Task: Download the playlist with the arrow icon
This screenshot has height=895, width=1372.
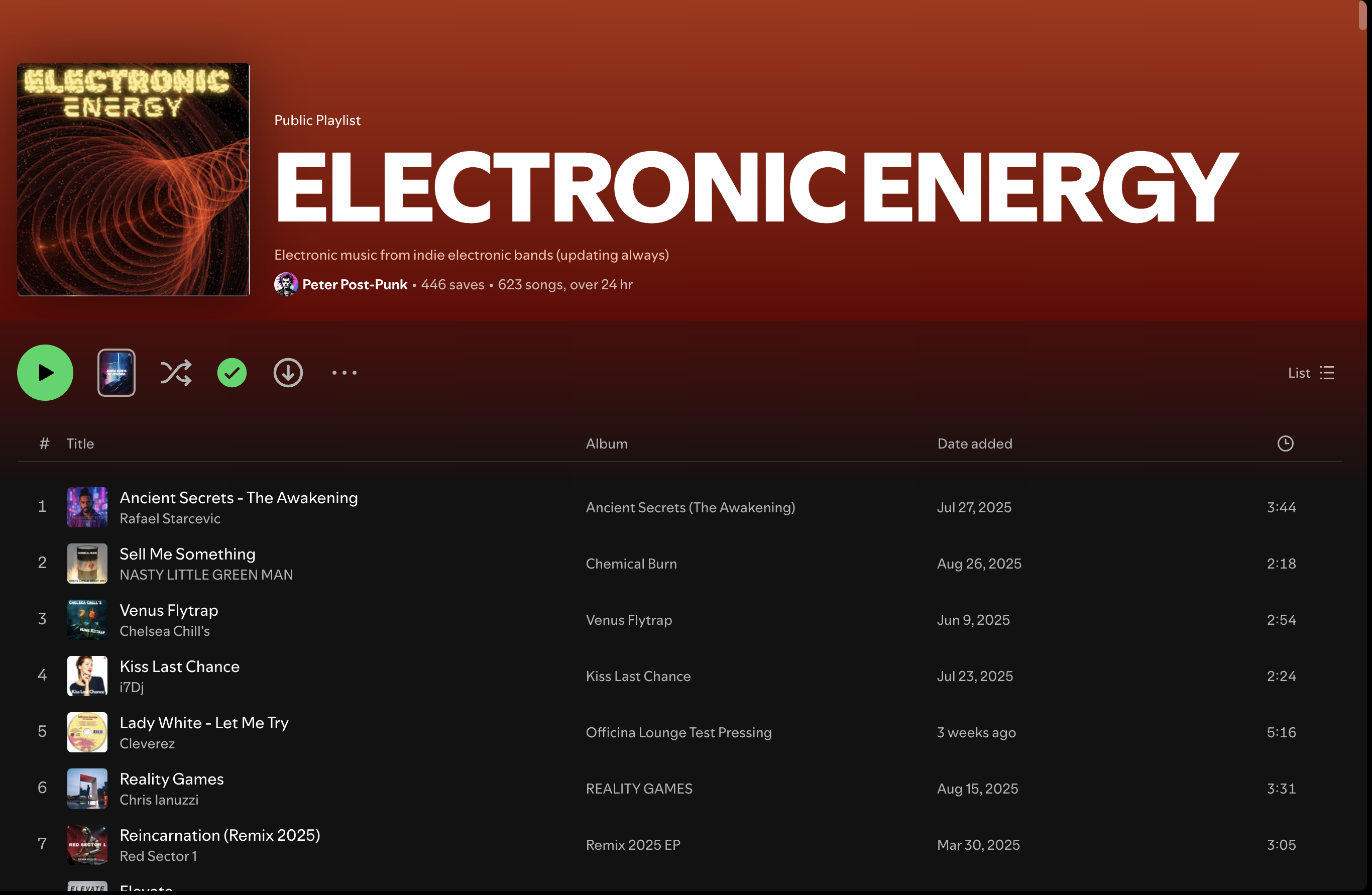Action: pos(288,373)
